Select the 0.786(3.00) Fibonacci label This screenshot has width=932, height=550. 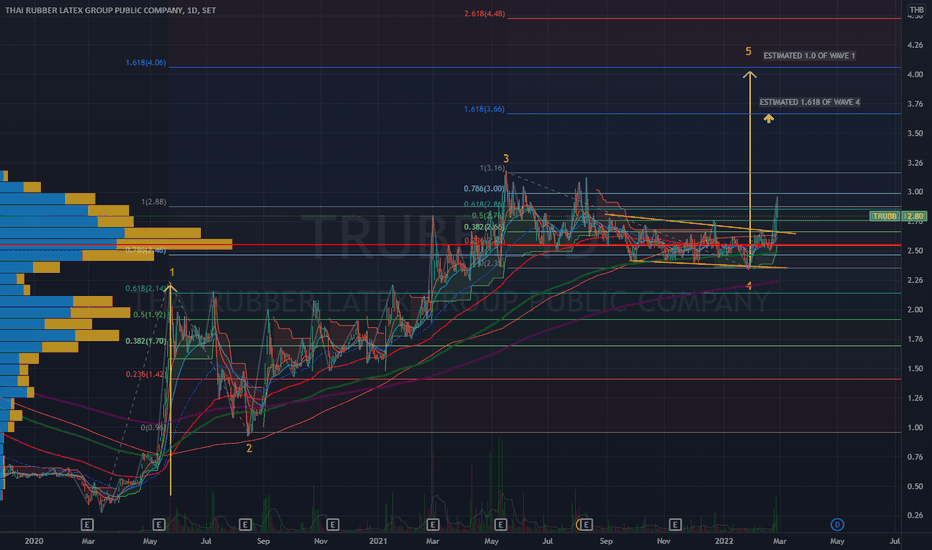pos(484,188)
